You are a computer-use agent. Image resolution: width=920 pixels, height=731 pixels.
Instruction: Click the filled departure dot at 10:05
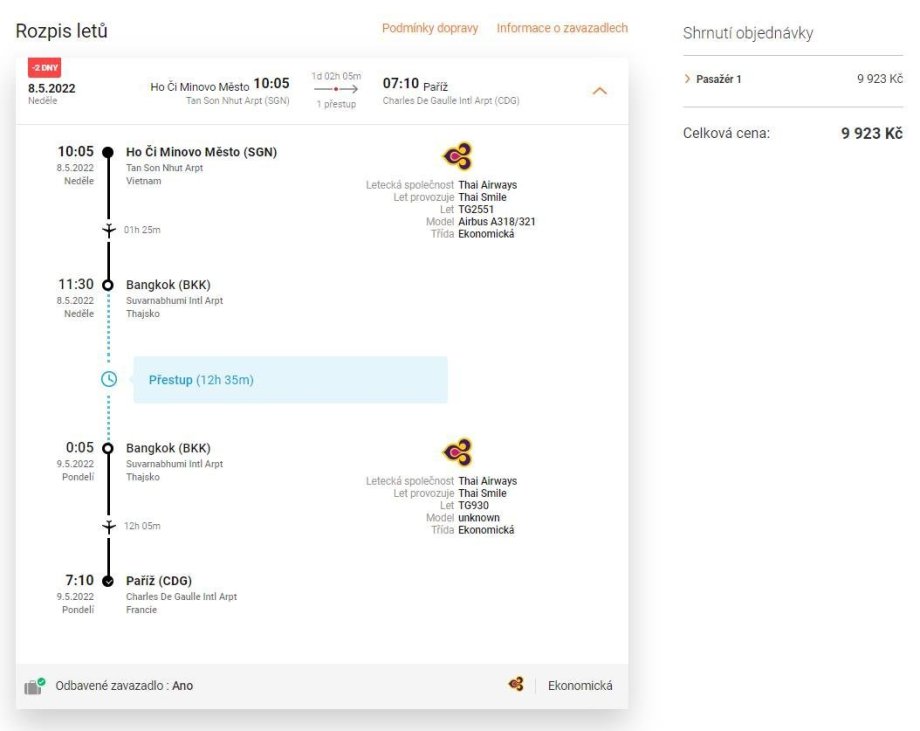[108, 153]
